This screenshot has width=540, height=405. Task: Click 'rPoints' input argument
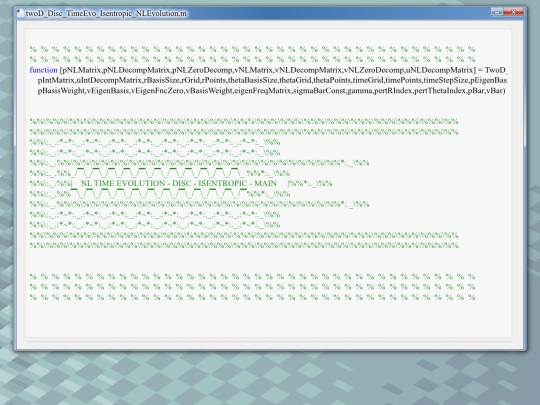coord(214,80)
